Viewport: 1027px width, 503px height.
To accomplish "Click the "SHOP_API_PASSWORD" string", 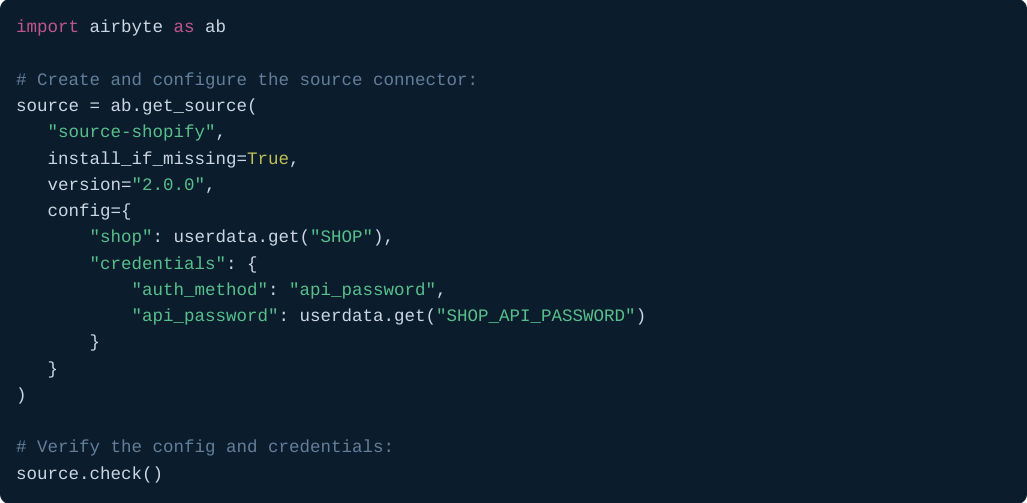I will coord(536,316).
